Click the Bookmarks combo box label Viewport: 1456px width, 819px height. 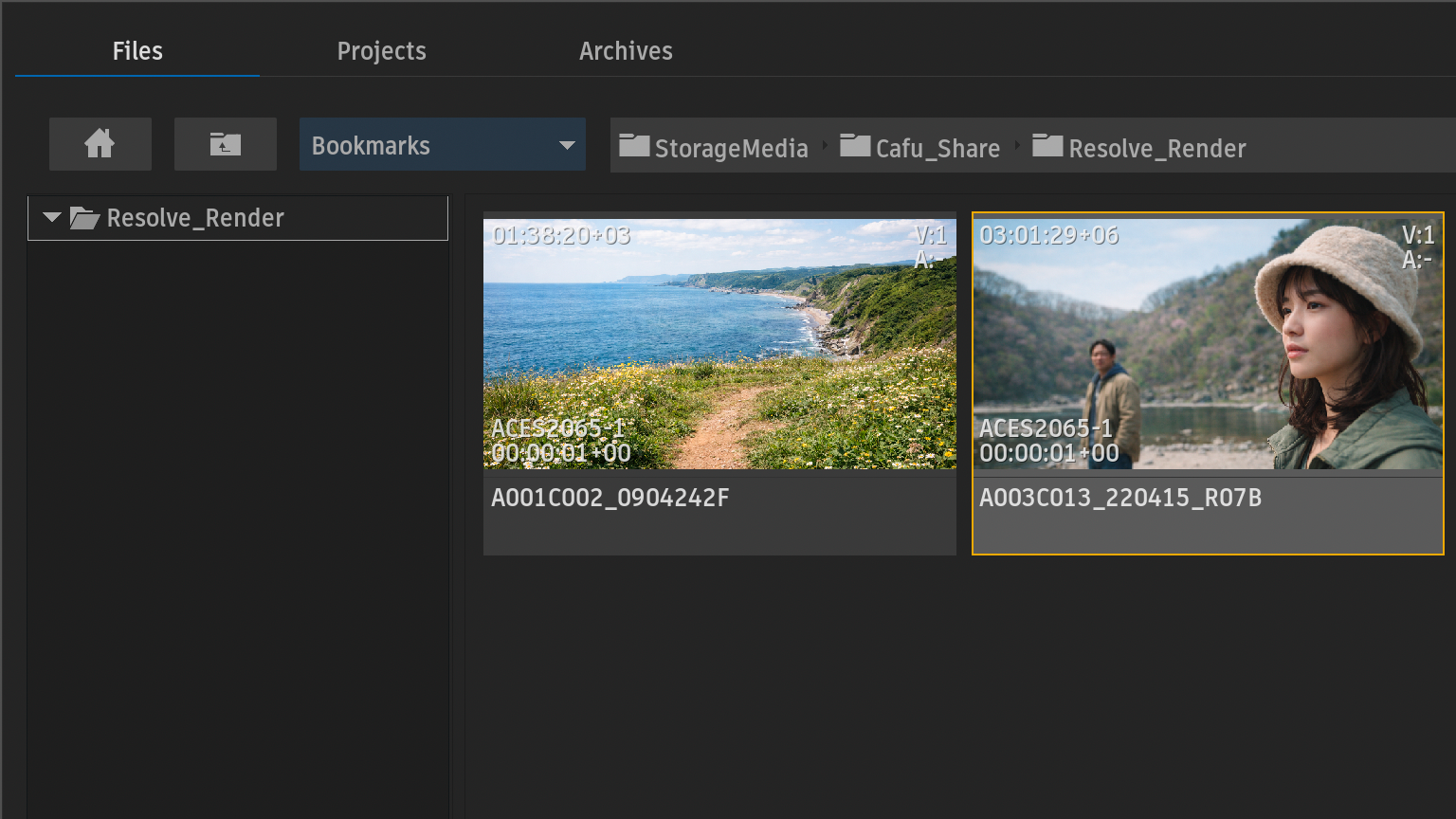pyautogui.click(x=371, y=146)
